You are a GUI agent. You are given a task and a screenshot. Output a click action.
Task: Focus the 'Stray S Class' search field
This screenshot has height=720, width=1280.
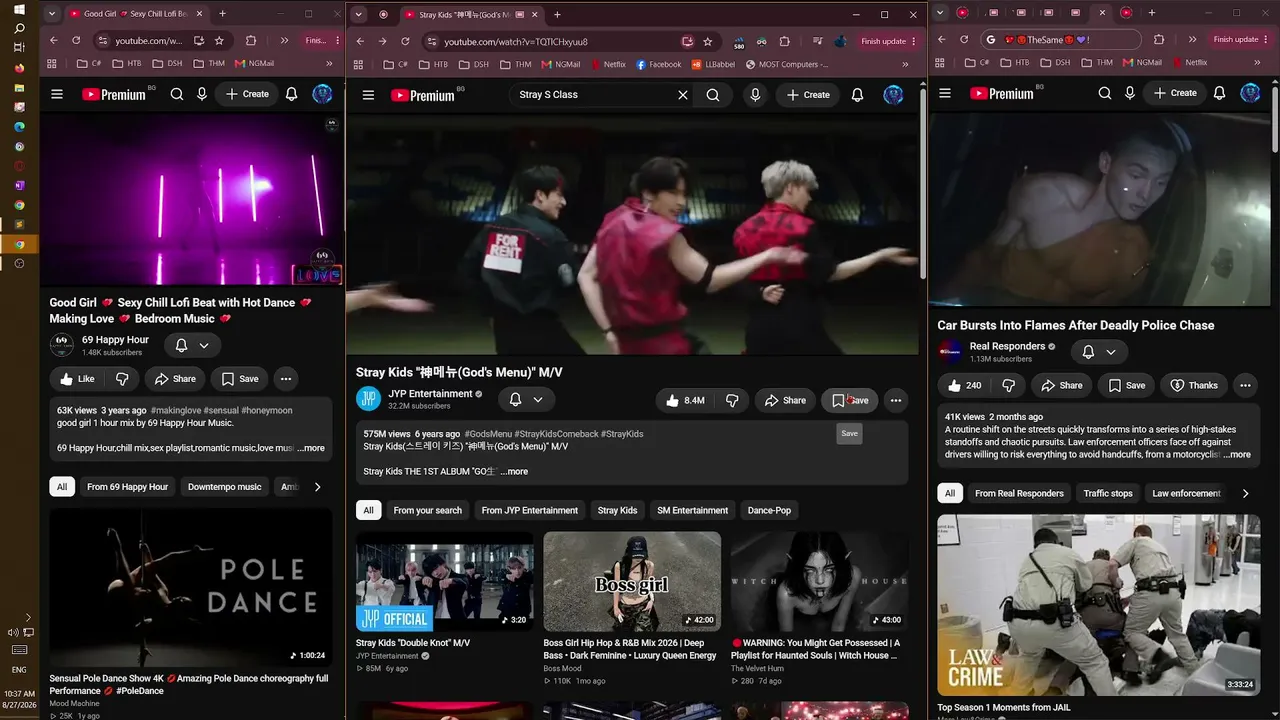tap(596, 95)
